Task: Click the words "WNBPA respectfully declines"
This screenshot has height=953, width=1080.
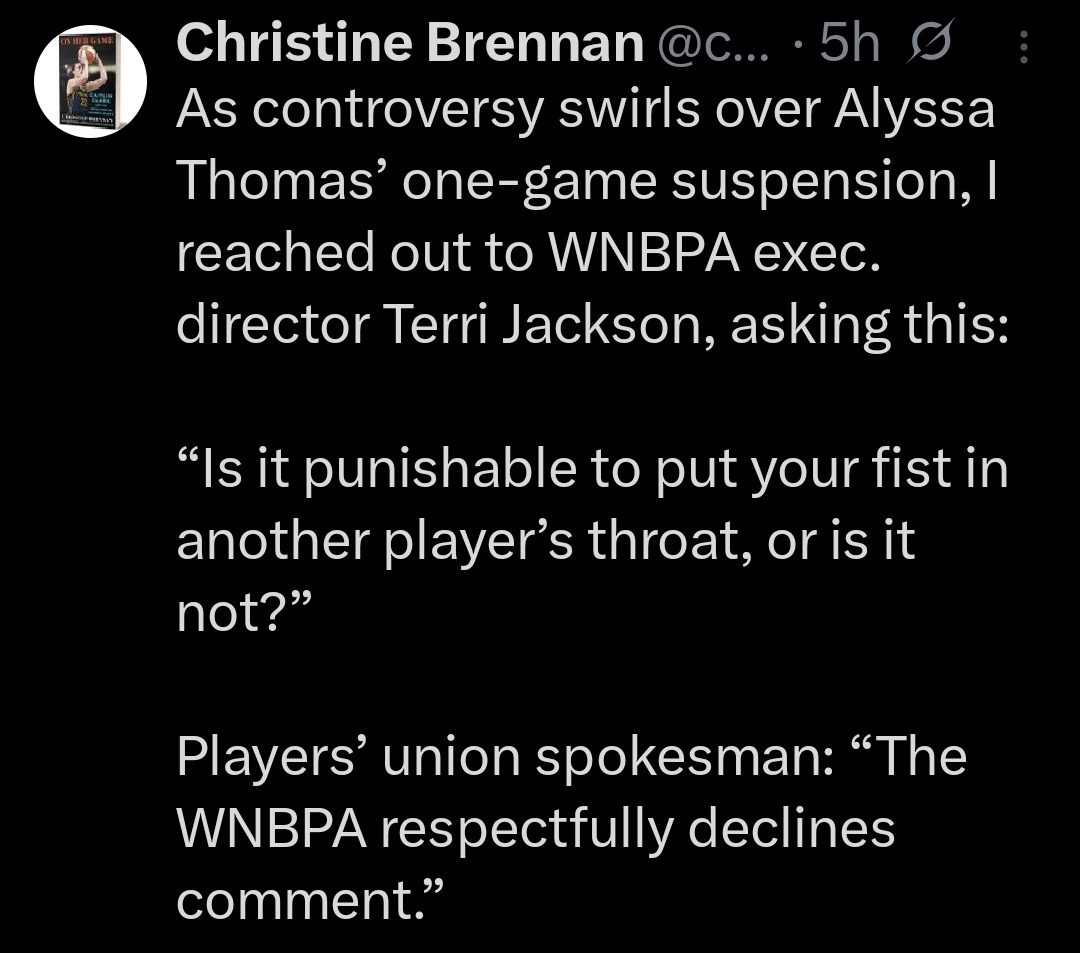Action: [x=535, y=828]
